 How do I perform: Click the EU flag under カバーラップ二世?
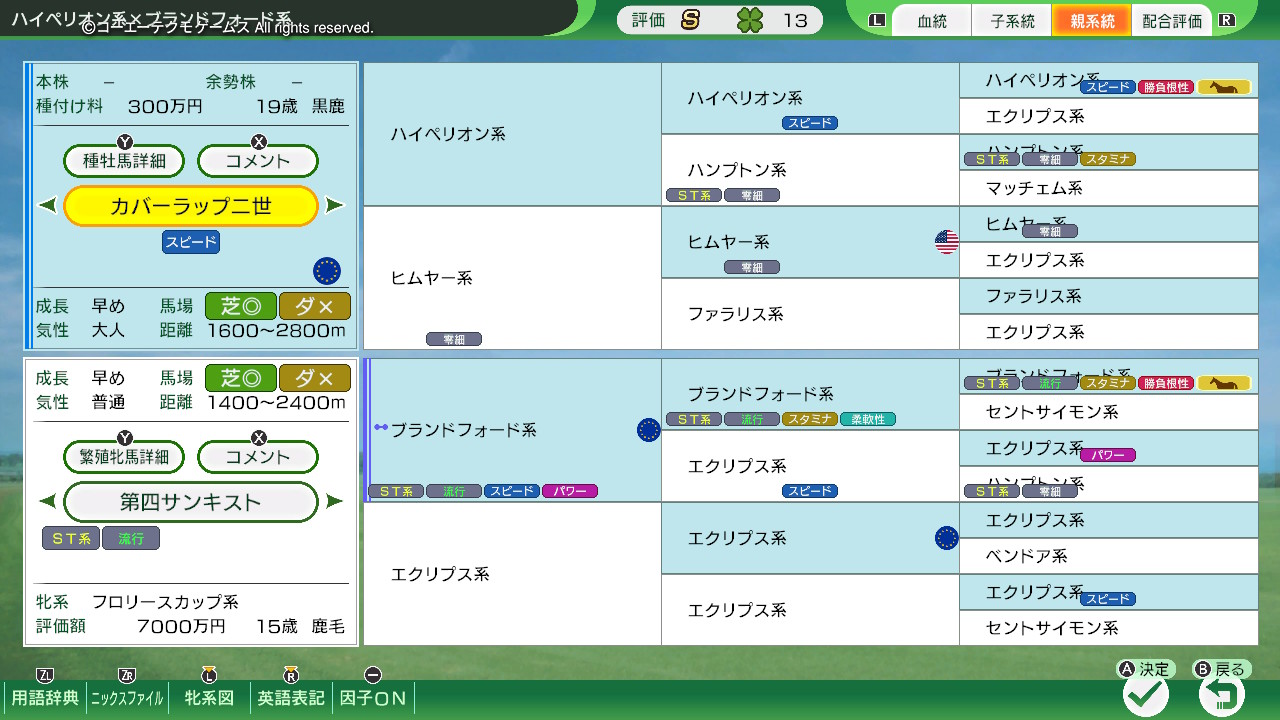tap(327, 271)
